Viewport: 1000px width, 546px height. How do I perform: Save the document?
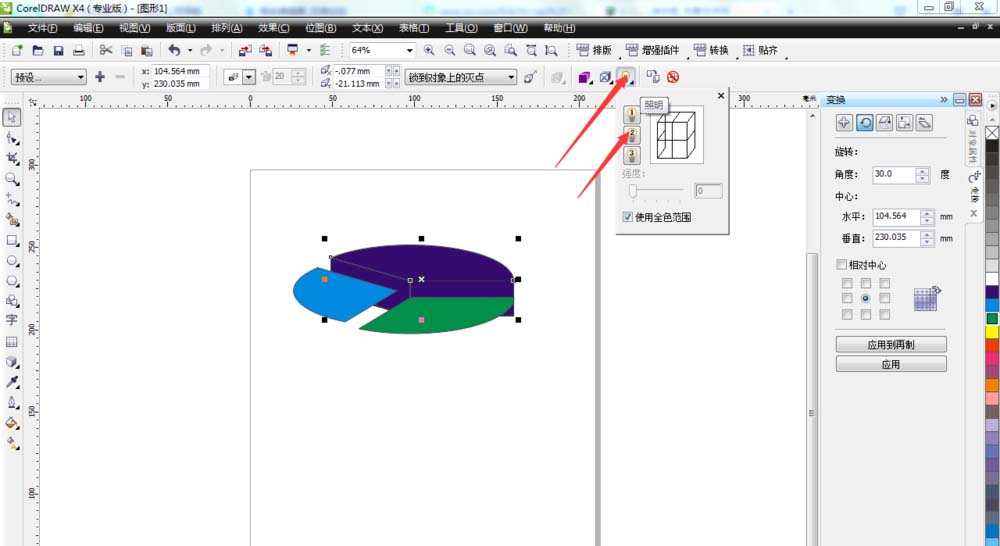coord(58,50)
